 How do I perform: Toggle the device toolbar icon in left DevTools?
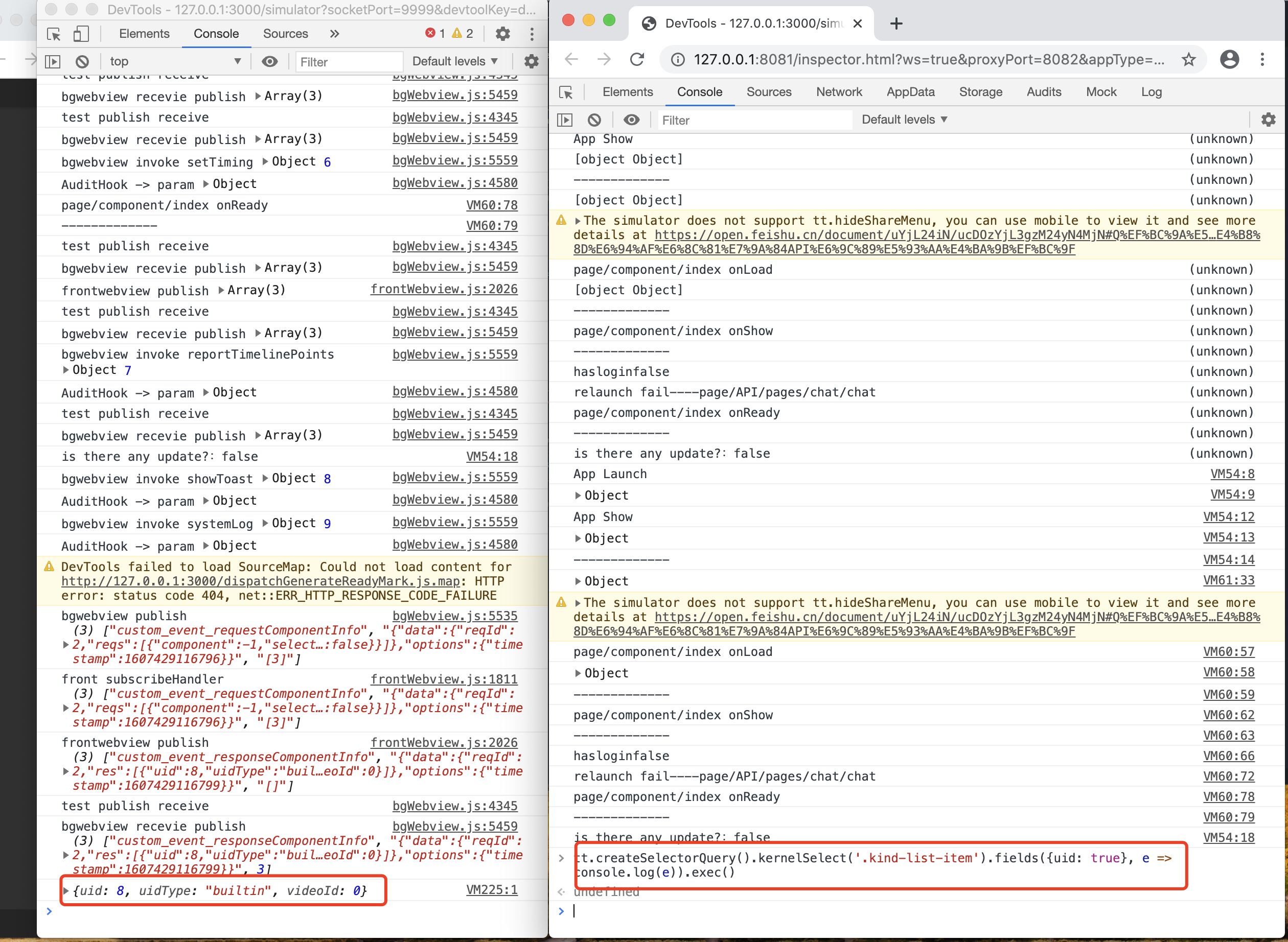click(x=81, y=34)
